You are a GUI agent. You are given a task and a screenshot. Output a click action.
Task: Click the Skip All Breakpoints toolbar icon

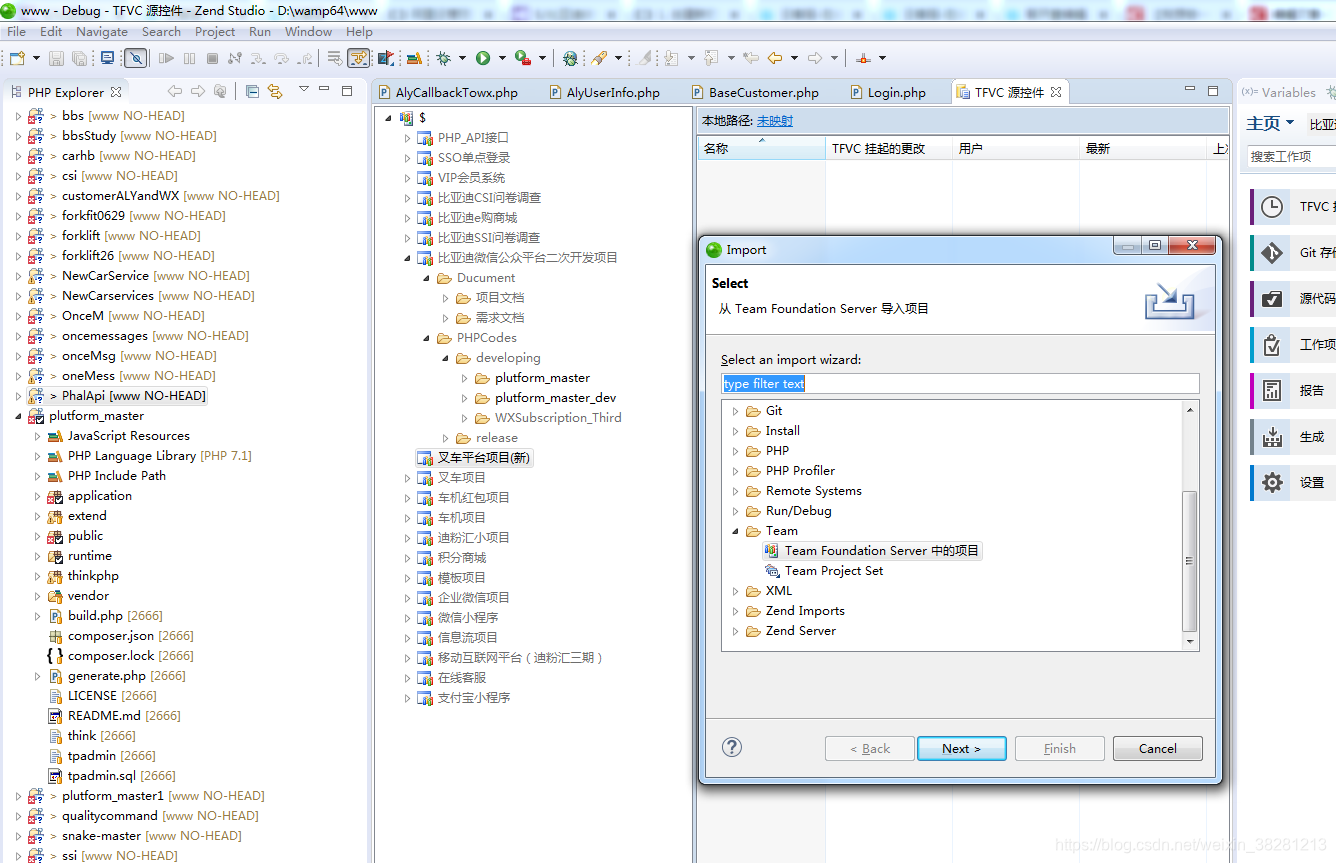pyautogui.click(x=136, y=58)
